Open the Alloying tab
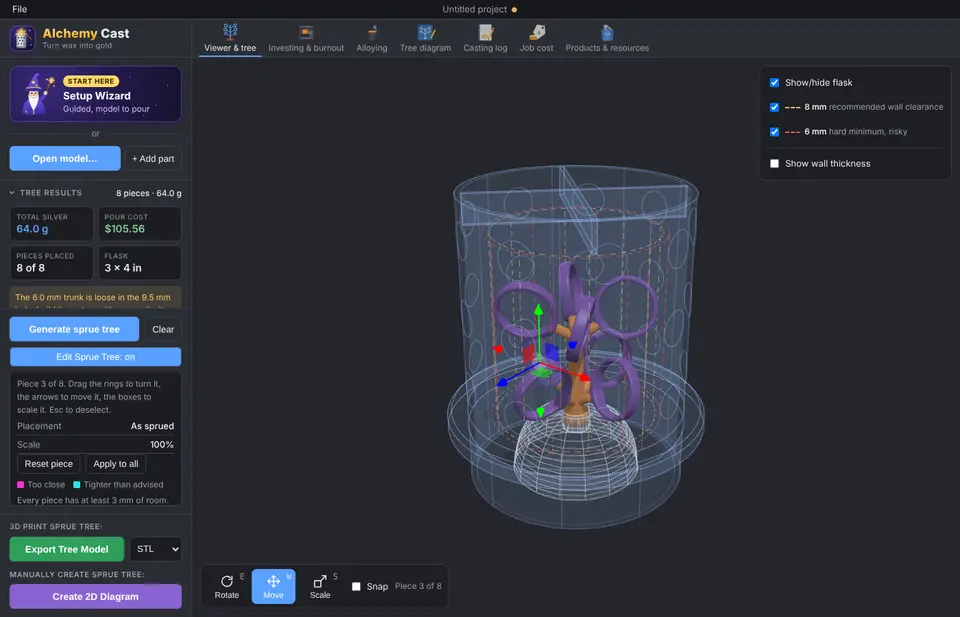960x617 pixels. tap(372, 38)
